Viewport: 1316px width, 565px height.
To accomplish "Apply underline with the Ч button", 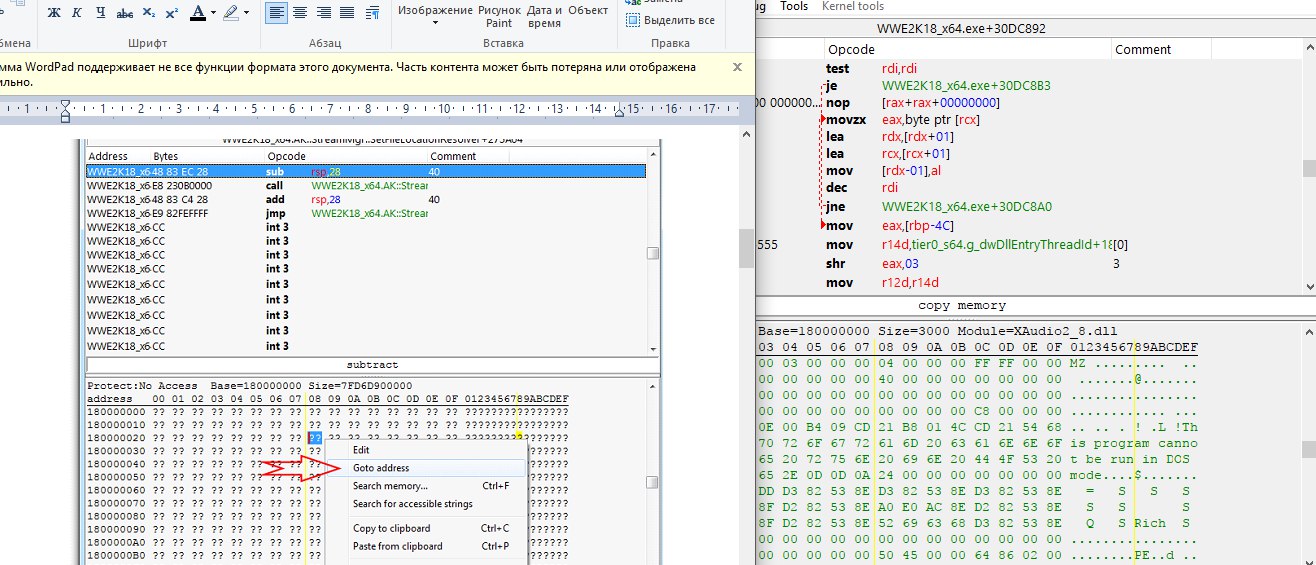I will [100, 13].
